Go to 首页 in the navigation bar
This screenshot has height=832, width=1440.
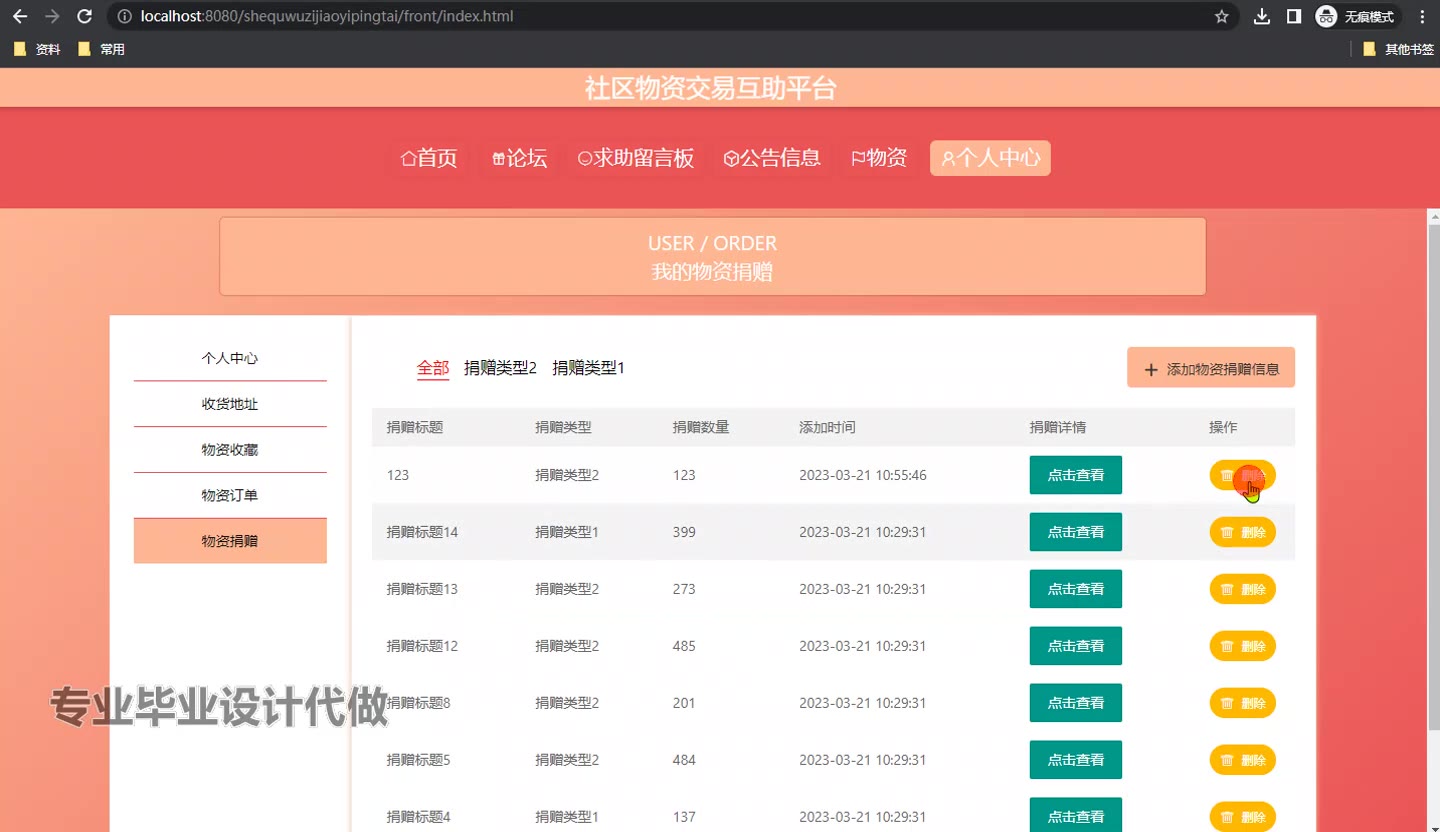point(429,158)
